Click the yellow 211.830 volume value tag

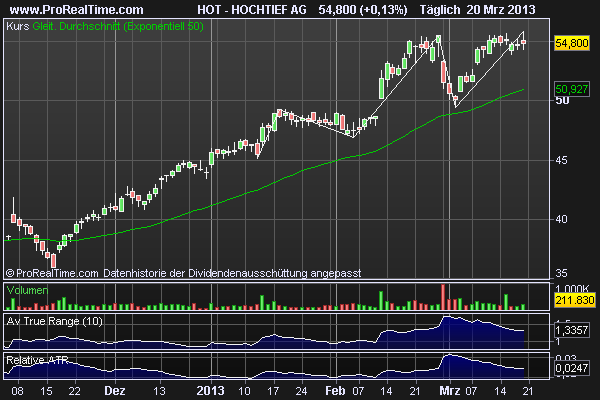tap(575, 300)
